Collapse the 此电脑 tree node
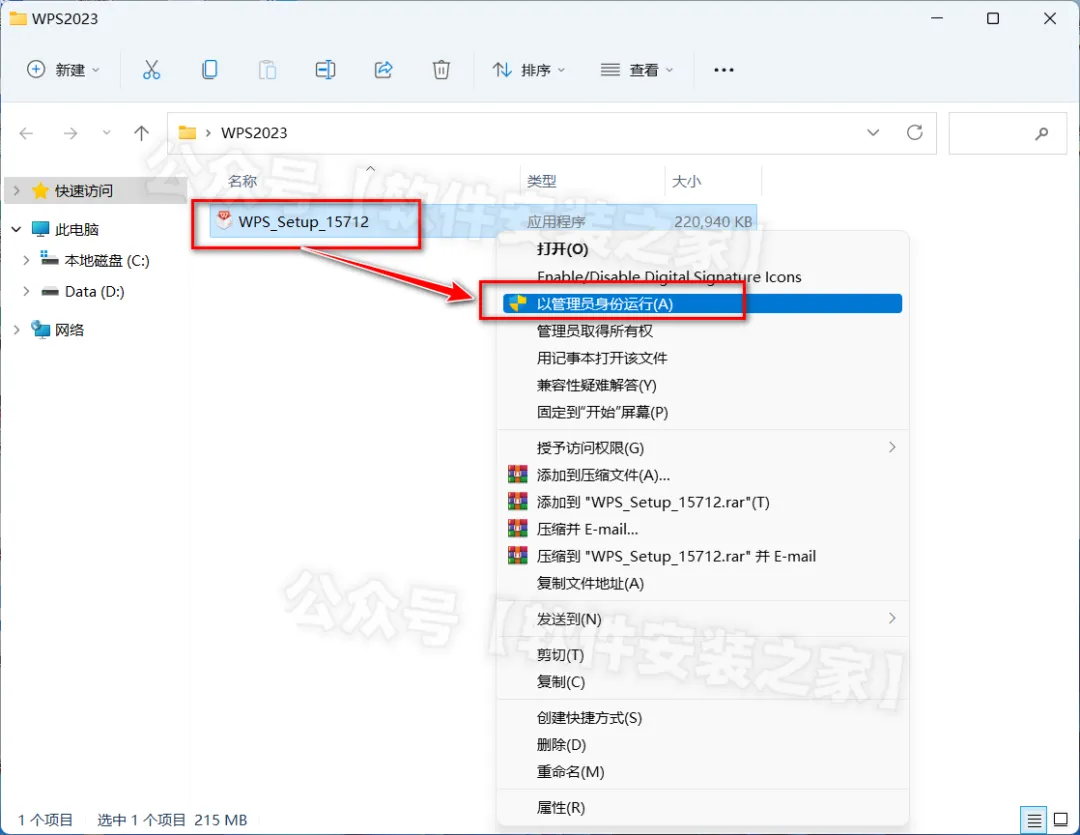1080x835 pixels. 17,229
